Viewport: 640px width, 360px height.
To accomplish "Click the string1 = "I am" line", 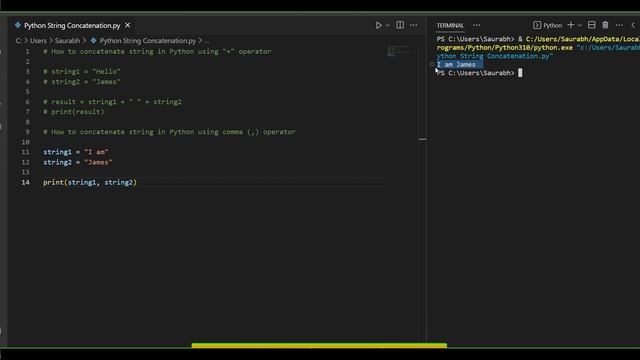I will tap(76, 152).
